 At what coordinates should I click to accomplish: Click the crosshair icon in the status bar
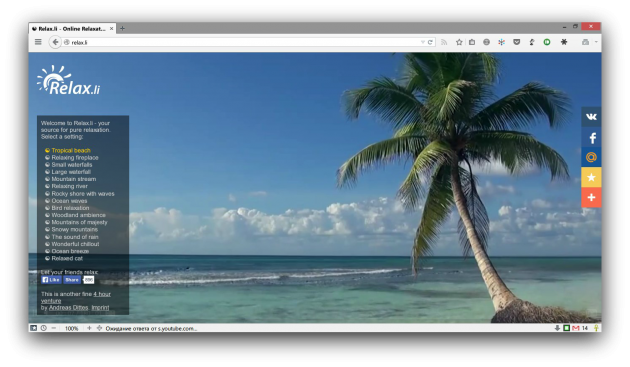pyautogui.click(x=99, y=328)
